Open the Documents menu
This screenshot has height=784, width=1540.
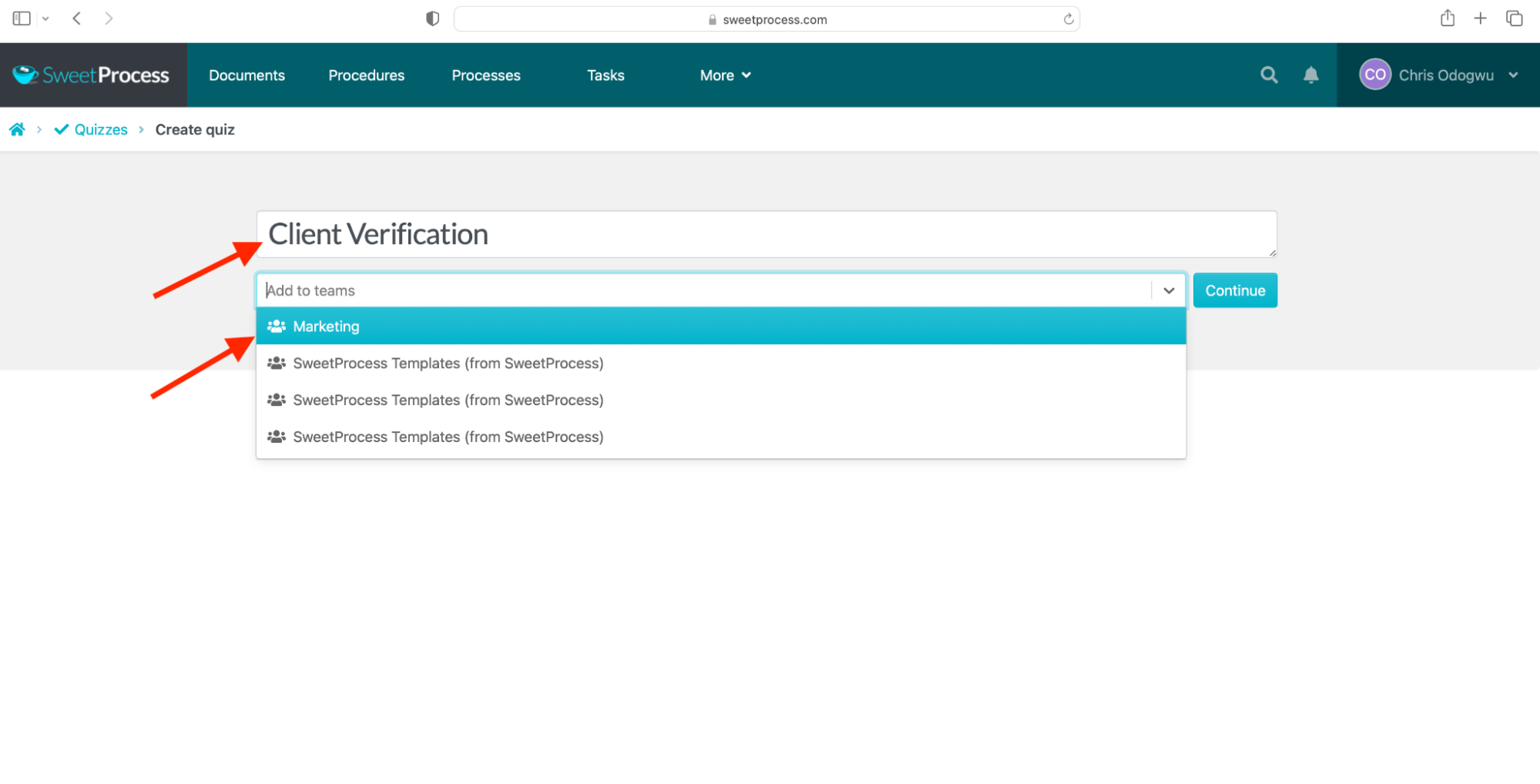tap(247, 75)
